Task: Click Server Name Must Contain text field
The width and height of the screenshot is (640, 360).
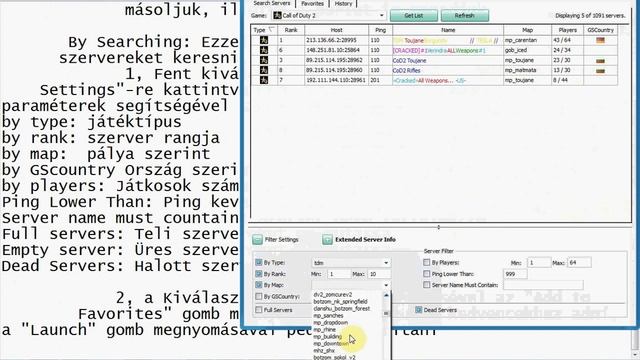Action: click(x=543, y=285)
